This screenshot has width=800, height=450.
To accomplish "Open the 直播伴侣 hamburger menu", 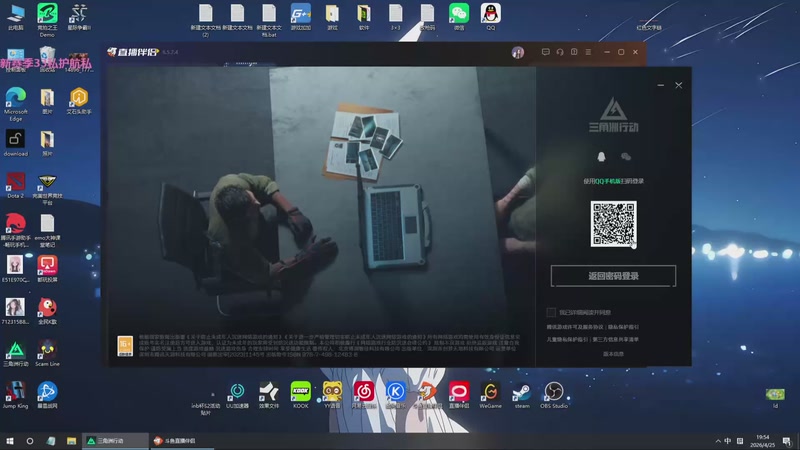I will tap(588, 52).
